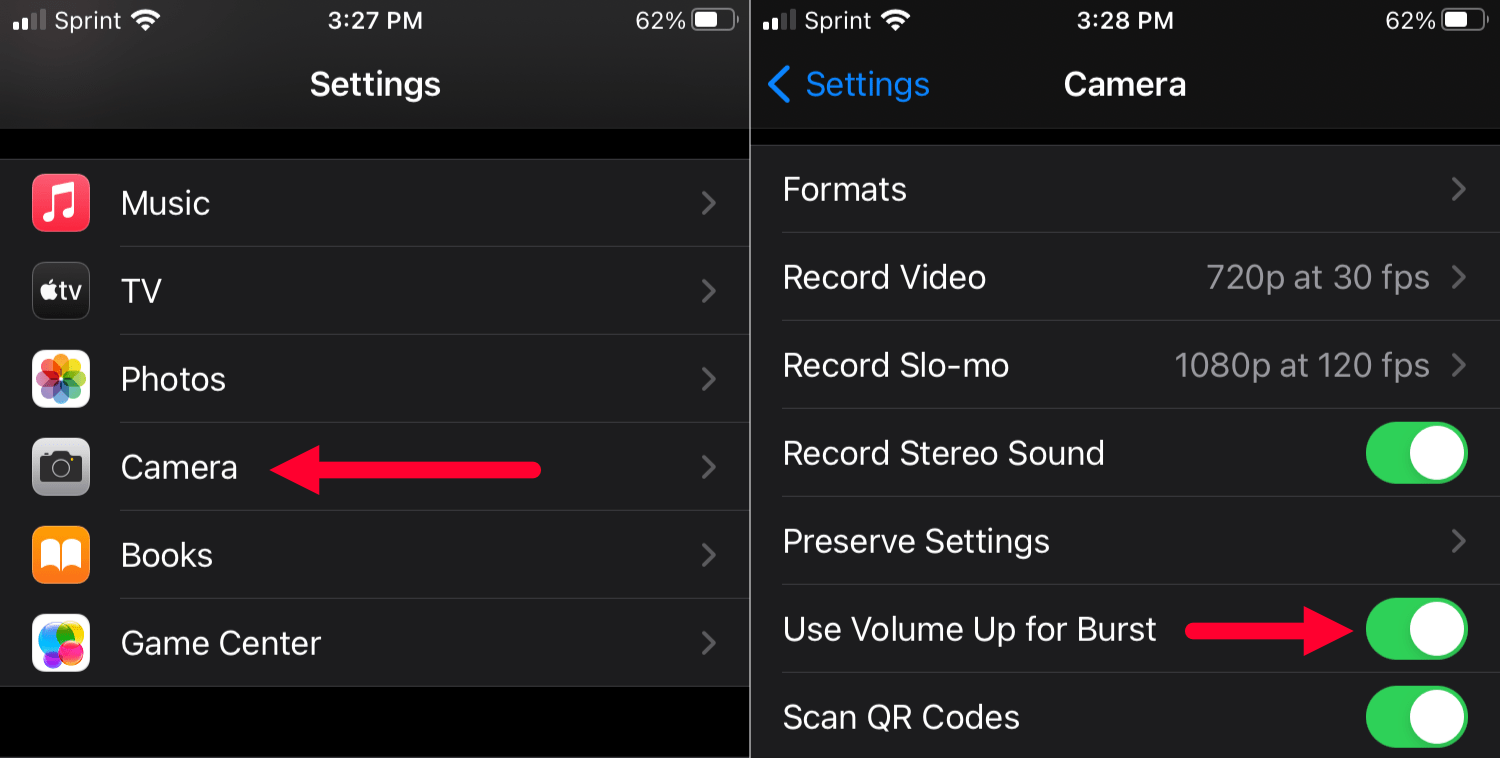This screenshot has height=758, width=1500.
Task: Tap the Camera app icon
Action: click(60, 467)
